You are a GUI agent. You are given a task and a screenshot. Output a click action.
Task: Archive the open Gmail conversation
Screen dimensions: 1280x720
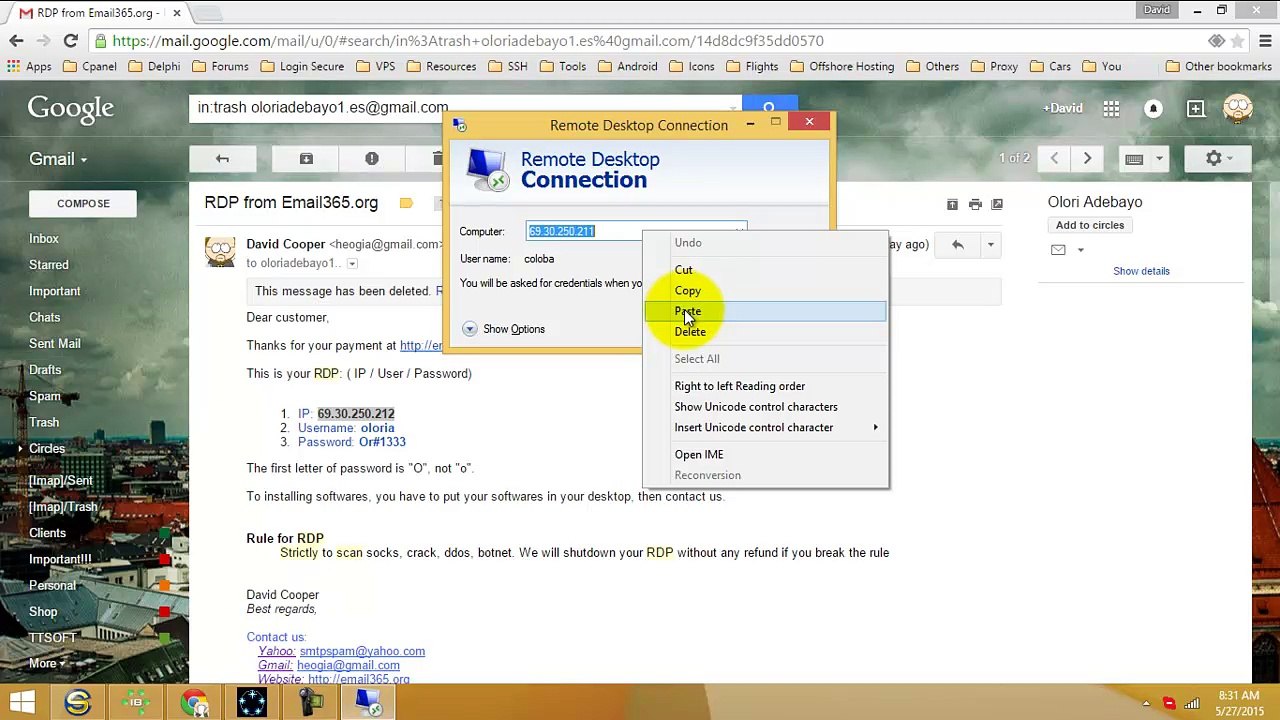(x=306, y=159)
